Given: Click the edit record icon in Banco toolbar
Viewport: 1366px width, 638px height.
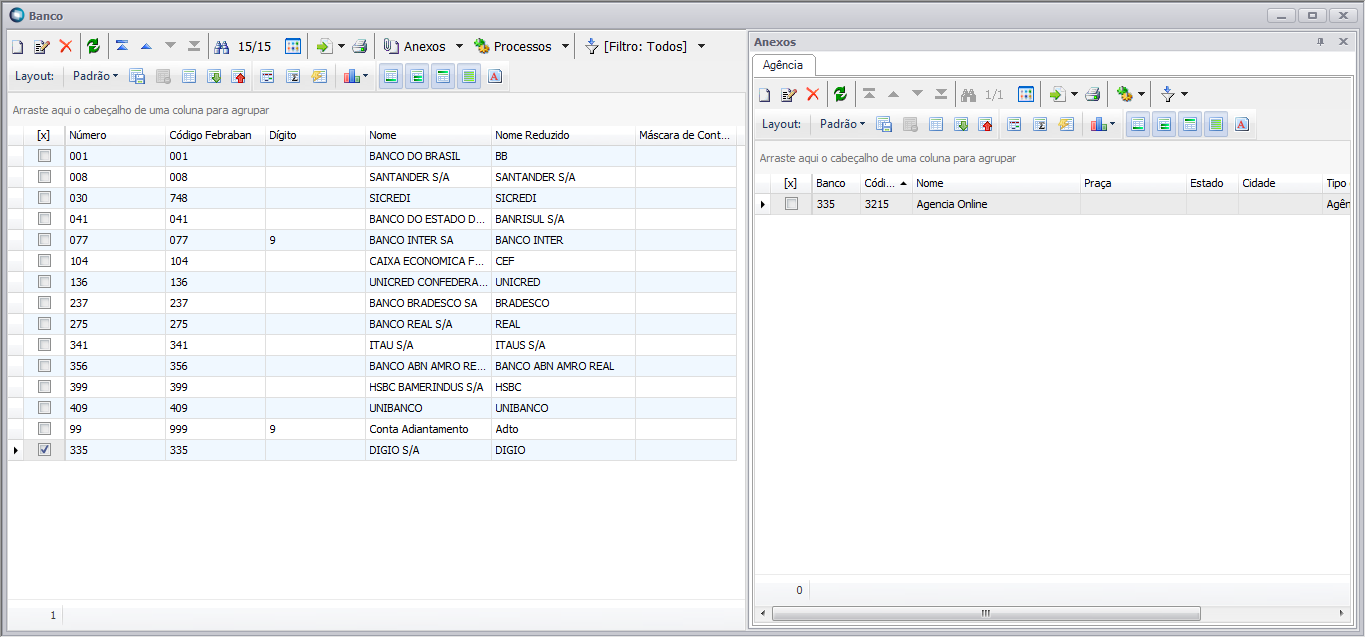Looking at the screenshot, I should 41,46.
